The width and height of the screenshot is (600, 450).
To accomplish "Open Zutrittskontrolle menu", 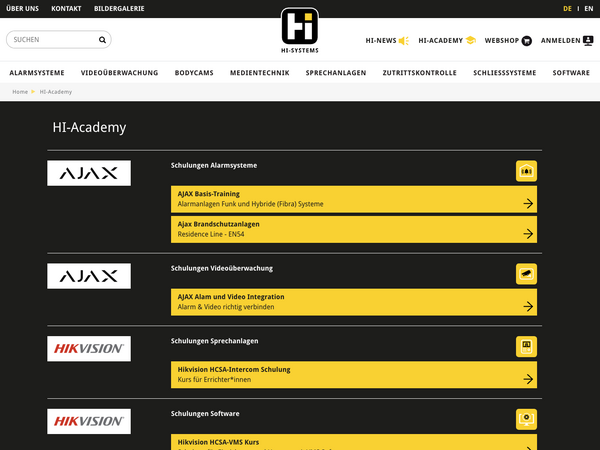I will pyautogui.click(x=419, y=73).
